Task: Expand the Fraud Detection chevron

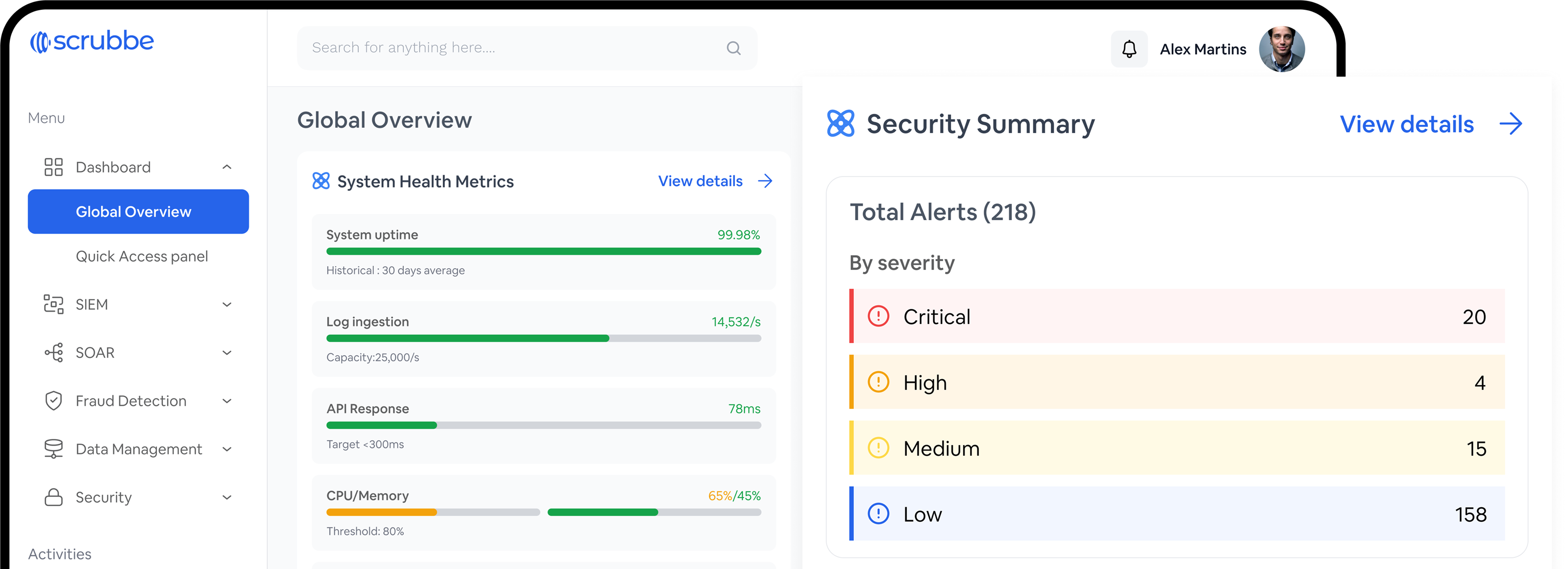Action: [x=227, y=401]
